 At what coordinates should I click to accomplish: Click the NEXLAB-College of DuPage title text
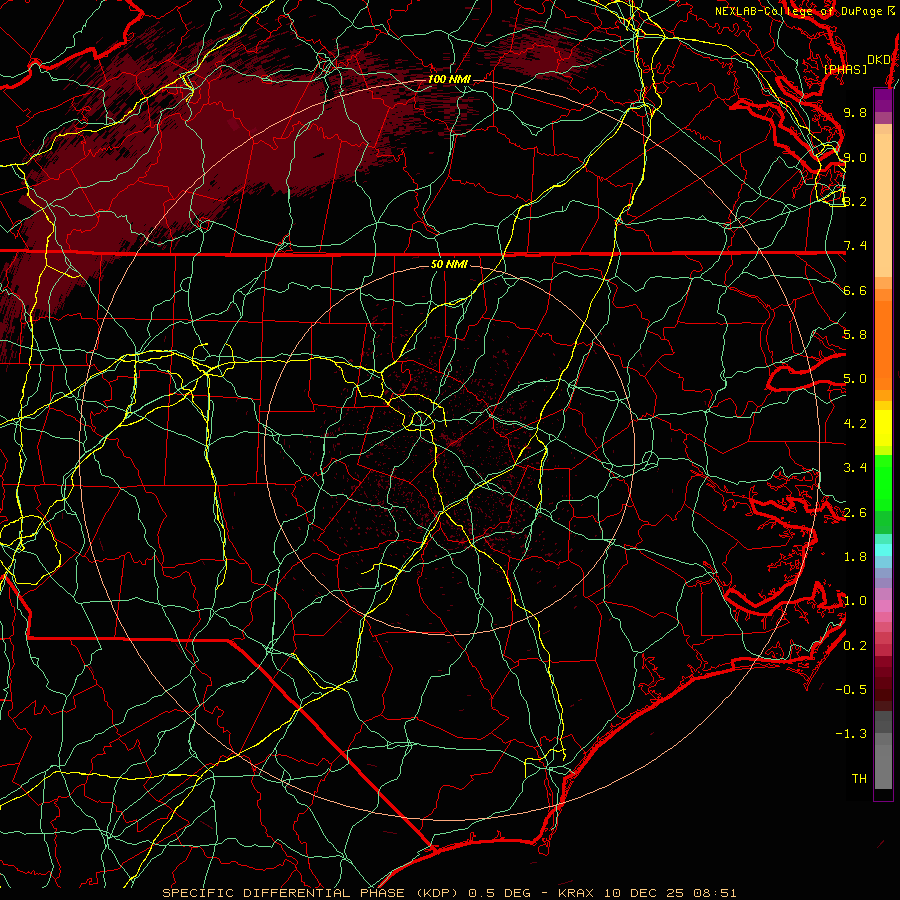[x=799, y=11]
